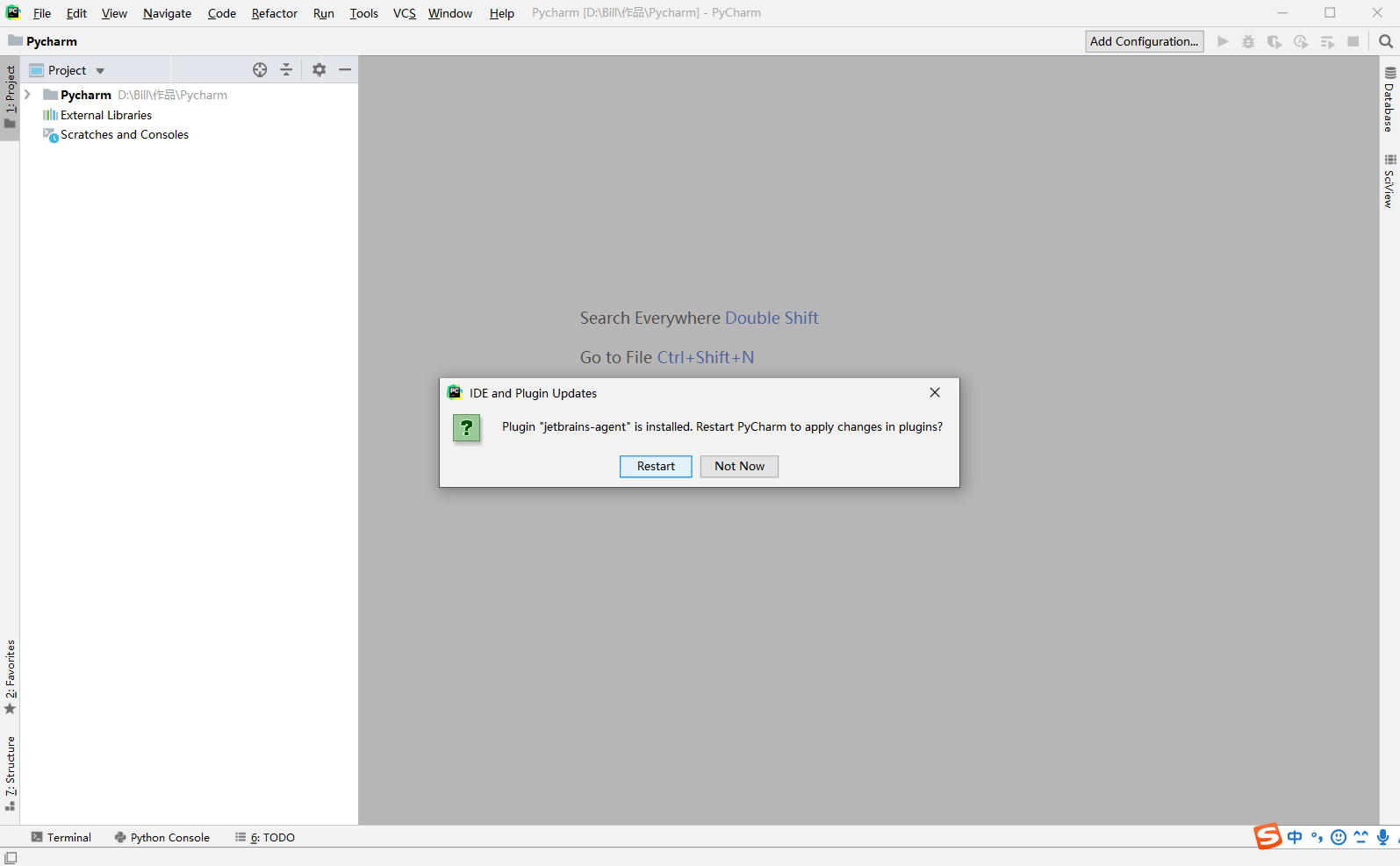Open the VCS menu
This screenshot has height=866, width=1400.
pos(405,13)
